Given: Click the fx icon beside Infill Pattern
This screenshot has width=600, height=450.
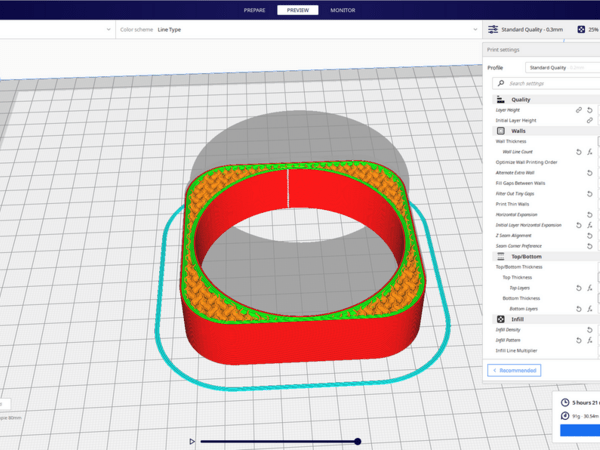Looking at the screenshot, I should tap(590, 340).
